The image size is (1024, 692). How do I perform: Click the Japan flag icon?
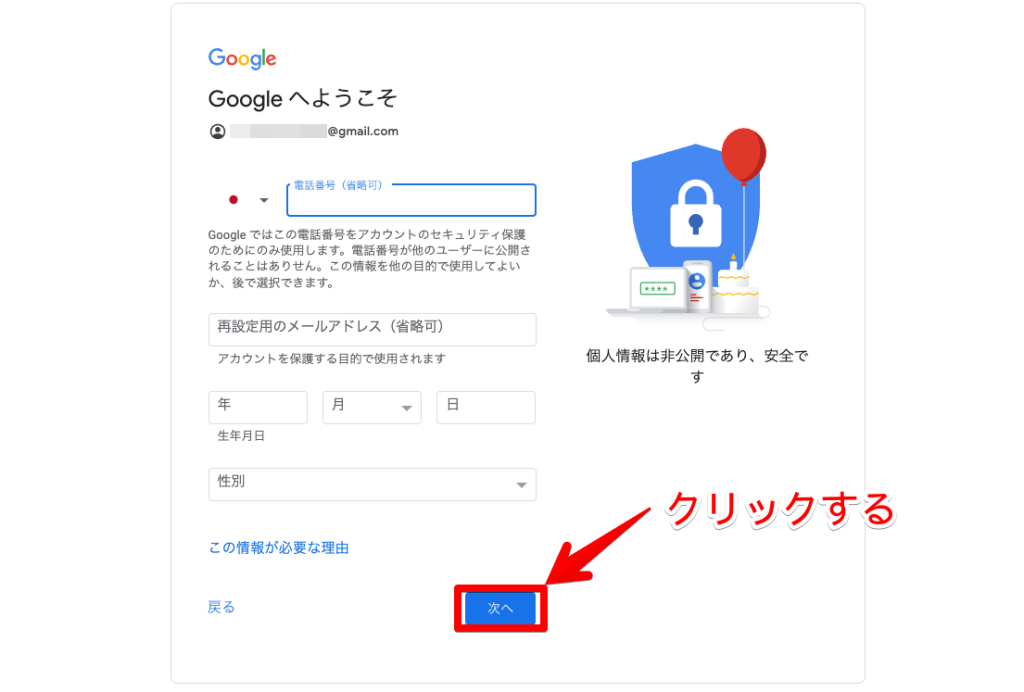click(x=233, y=200)
